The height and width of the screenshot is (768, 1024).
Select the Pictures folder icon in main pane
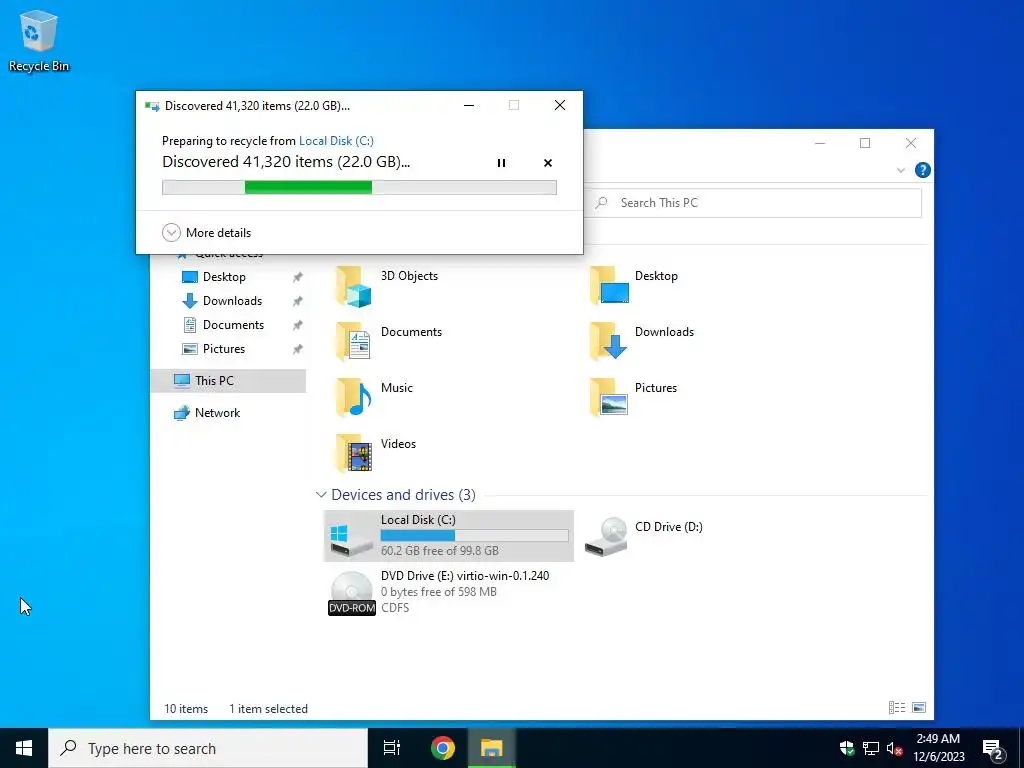608,398
